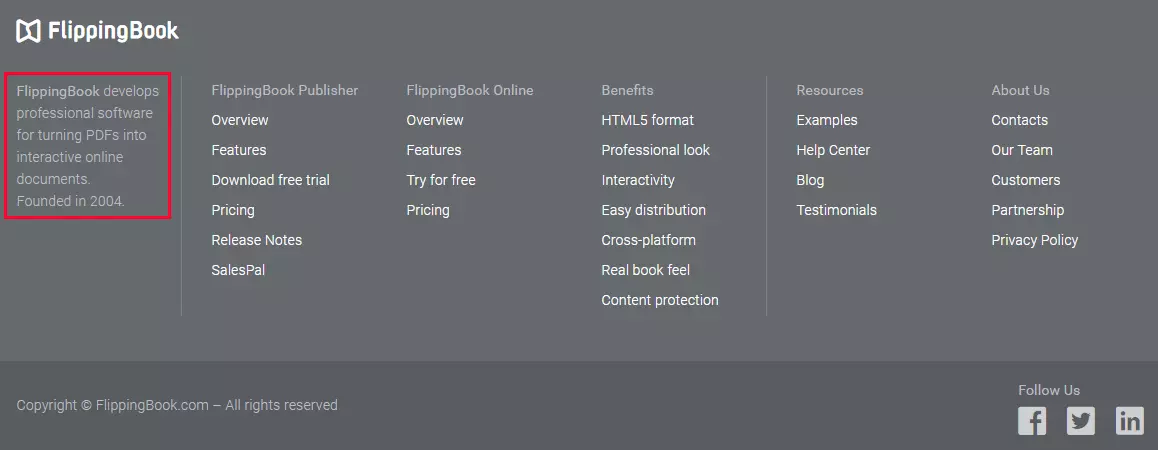Go to Release Notes page

click(256, 240)
